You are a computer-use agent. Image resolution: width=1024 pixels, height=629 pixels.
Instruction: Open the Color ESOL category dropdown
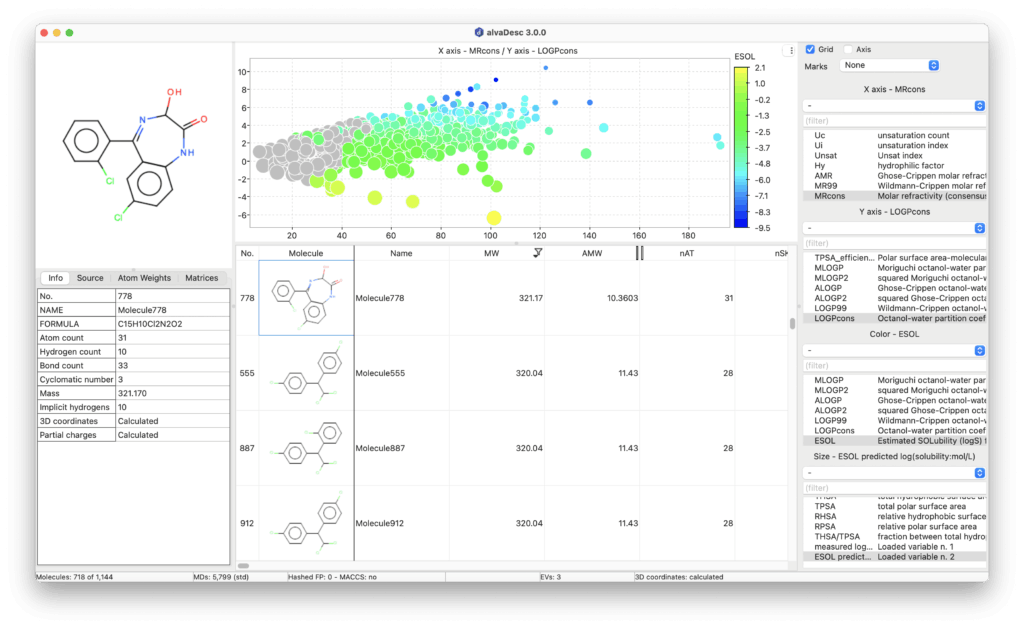896,351
